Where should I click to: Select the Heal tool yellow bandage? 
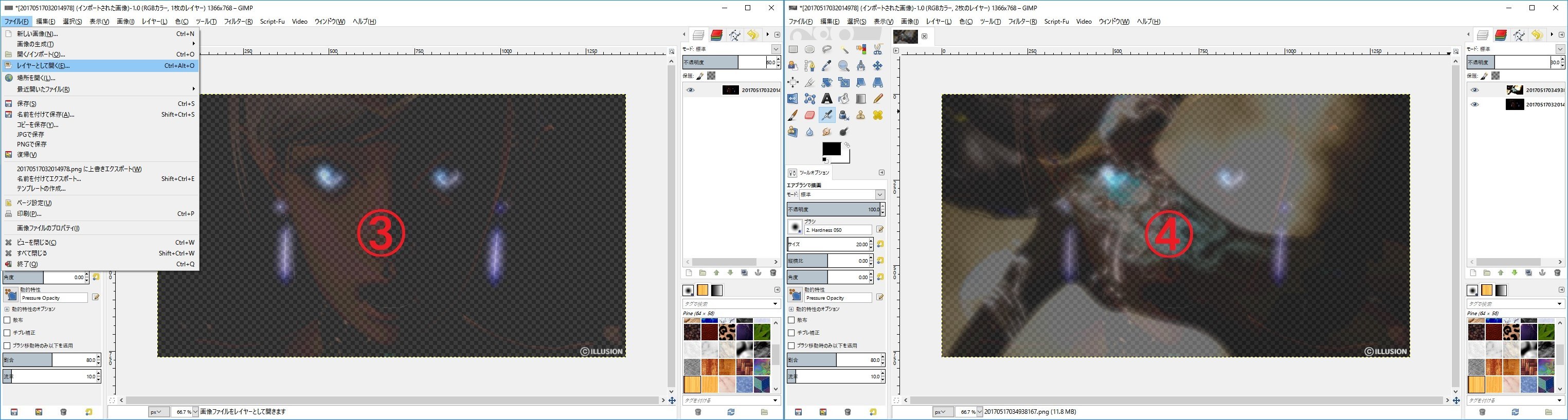click(x=878, y=115)
